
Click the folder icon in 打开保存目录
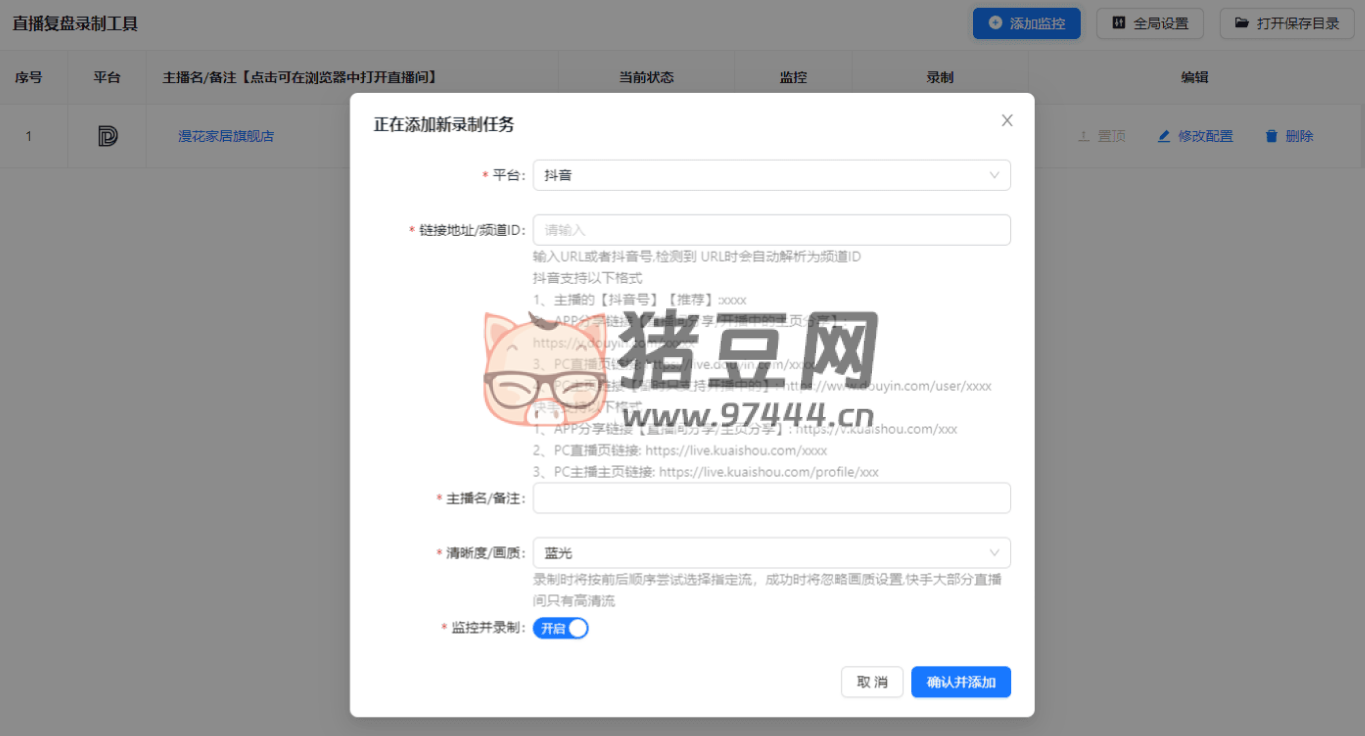coord(1241,22)
